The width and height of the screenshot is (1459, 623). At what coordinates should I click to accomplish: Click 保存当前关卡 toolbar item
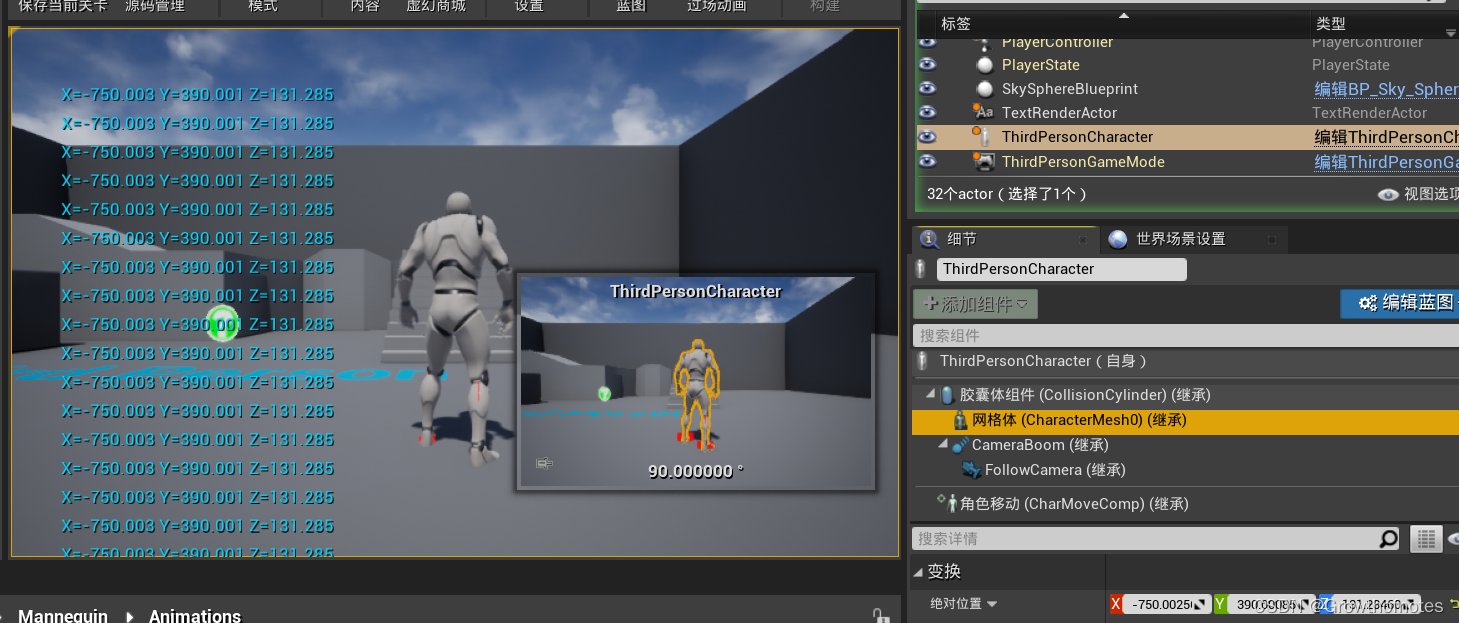(62, 6)
